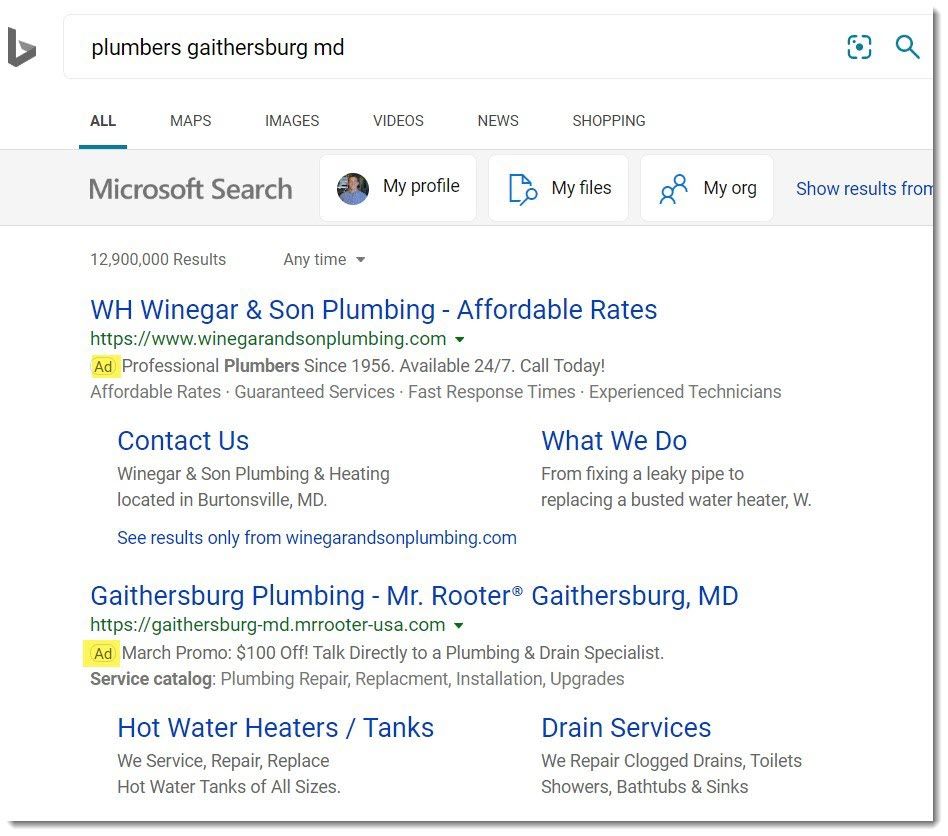Click the magnifying glass search icon
Screen dimensions: 948x836
tap(907, 47)
